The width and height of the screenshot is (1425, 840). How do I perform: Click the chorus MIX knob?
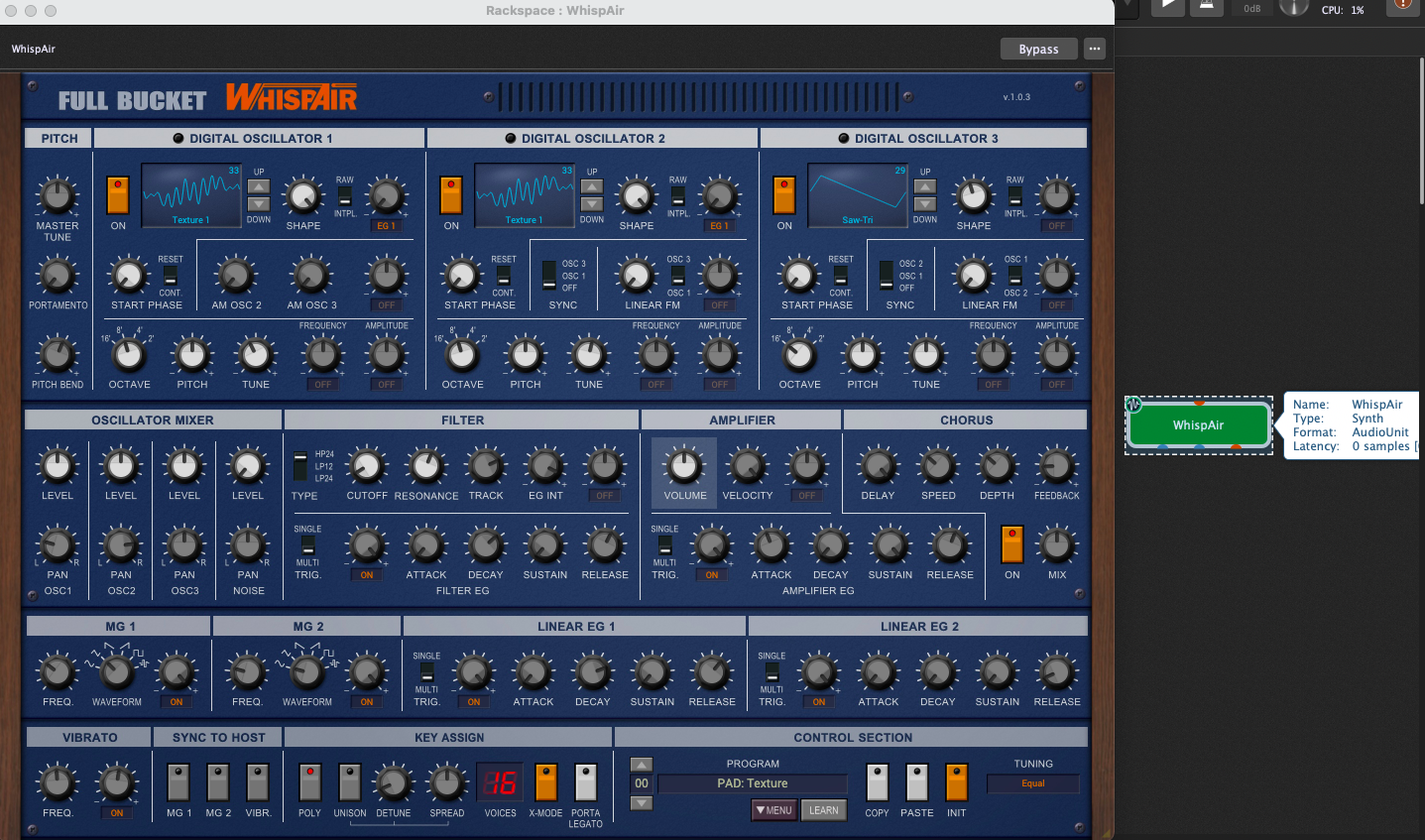pos(1057,545)
